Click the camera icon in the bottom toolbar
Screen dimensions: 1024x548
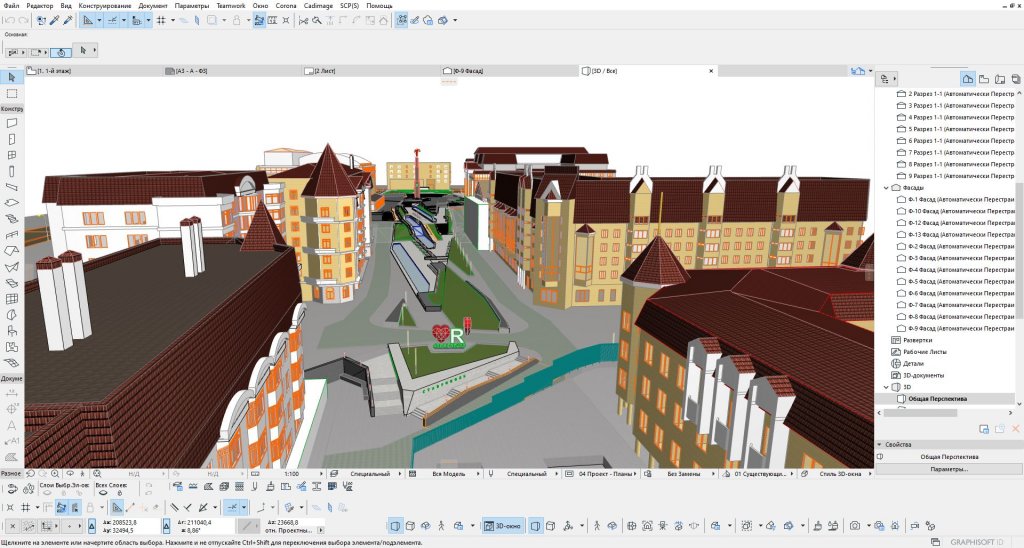pos(854,525)
